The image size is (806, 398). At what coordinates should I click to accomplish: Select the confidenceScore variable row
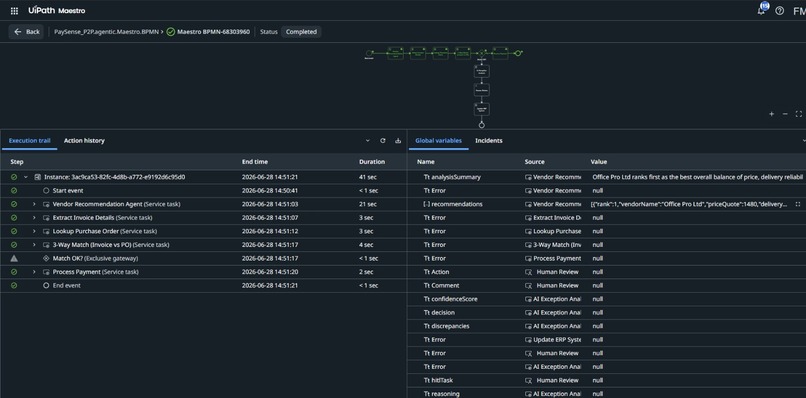click(607, 299)
